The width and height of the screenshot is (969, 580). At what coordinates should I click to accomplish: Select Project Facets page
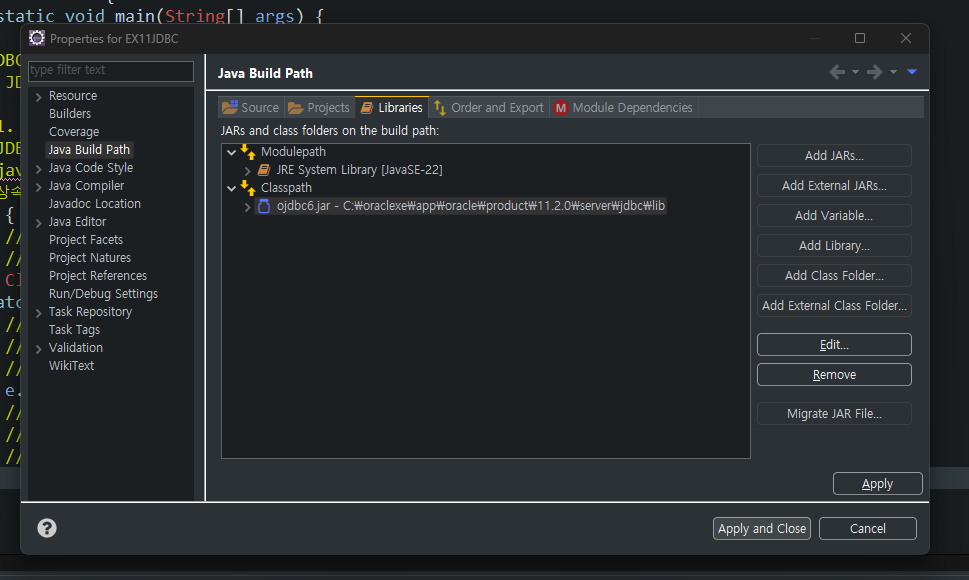point(86,240)
